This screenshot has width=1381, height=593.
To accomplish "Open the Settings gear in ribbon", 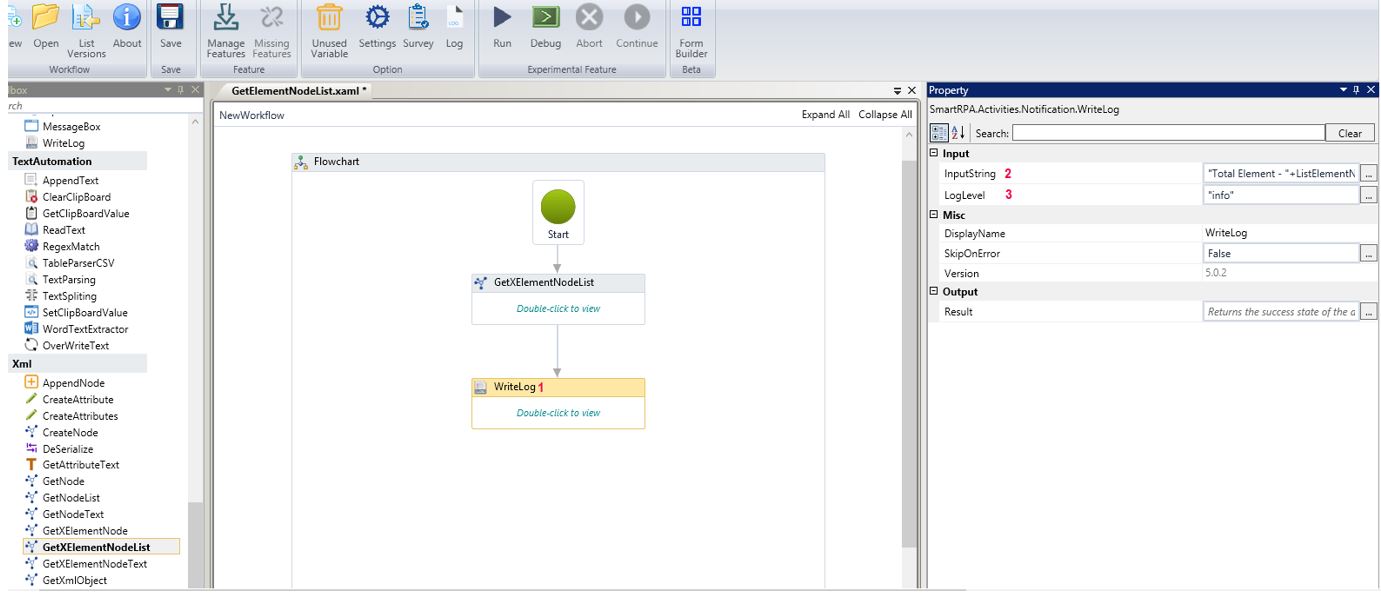I will pyautogui.click(x=377, y=19).
